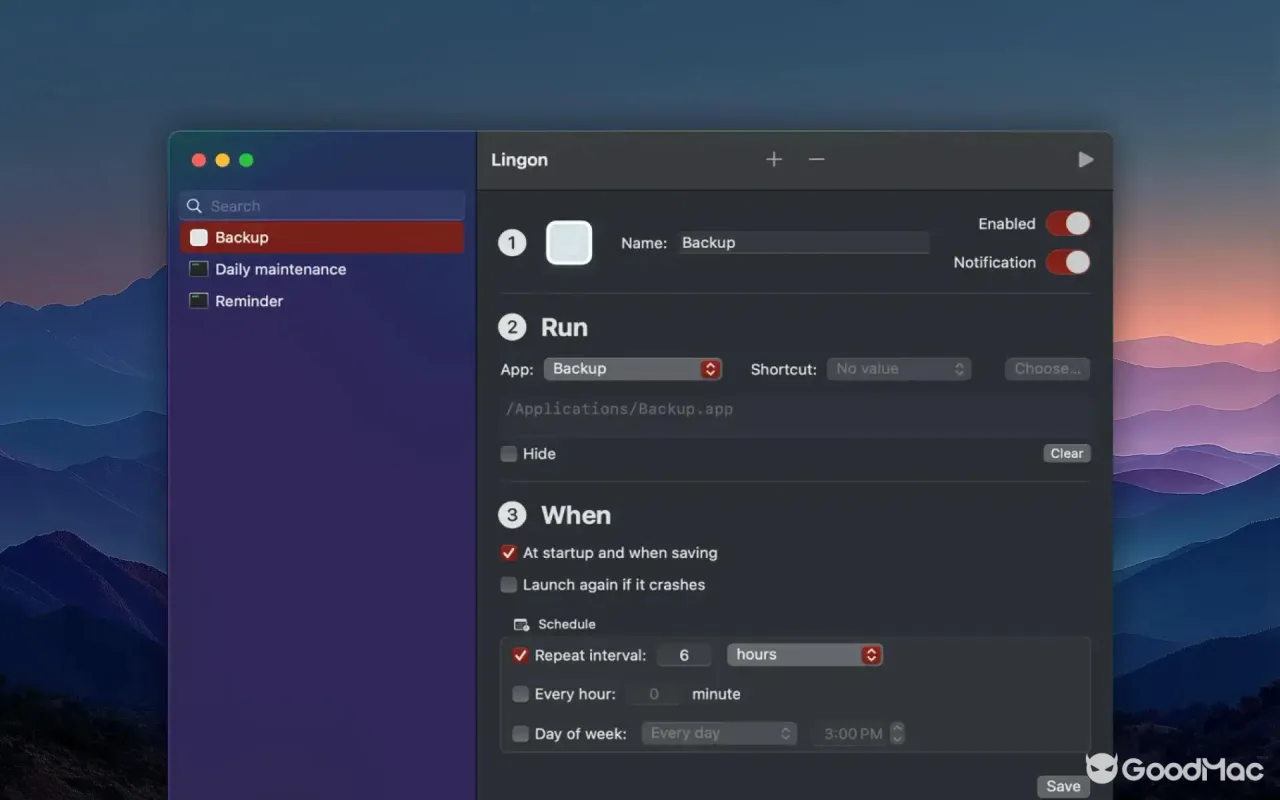Click the /Applications/Backup.app path field
Viewport: 1280px width, 800px height.
point(795,414)
